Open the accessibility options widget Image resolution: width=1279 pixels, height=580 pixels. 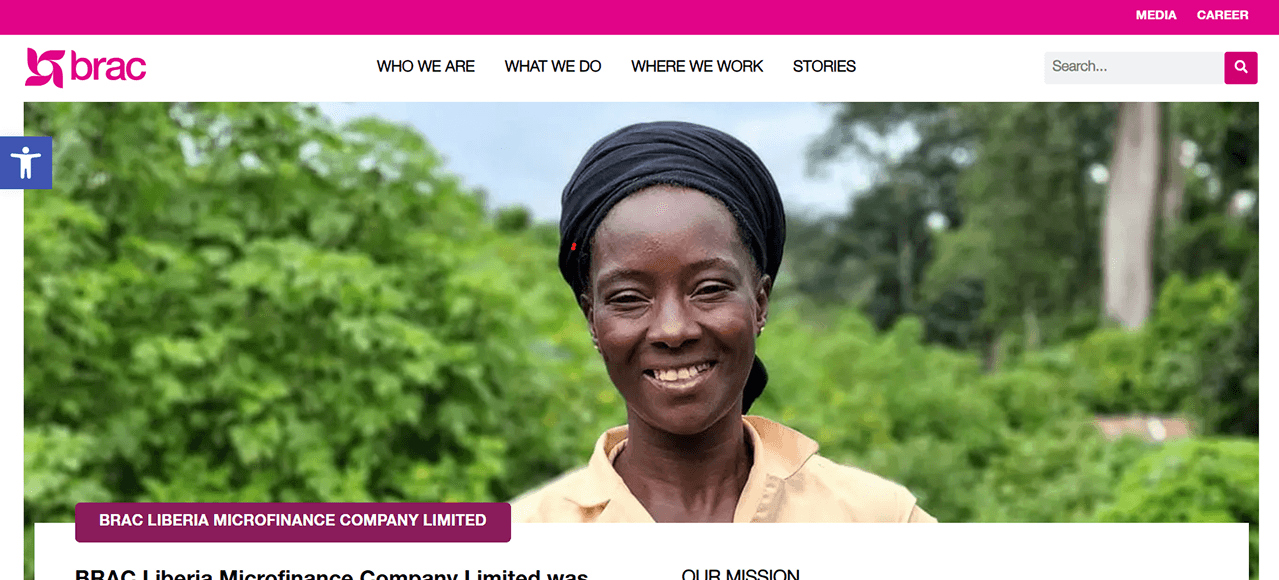click(26, 162)
